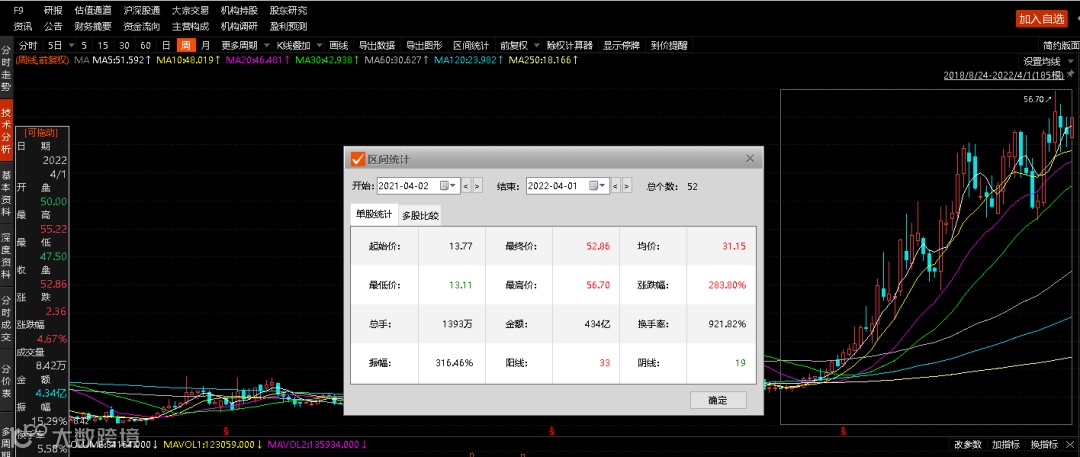Step the start date forward one period
The height and width of the screenshot is (457, 1080).
click(x=478, y=185)
